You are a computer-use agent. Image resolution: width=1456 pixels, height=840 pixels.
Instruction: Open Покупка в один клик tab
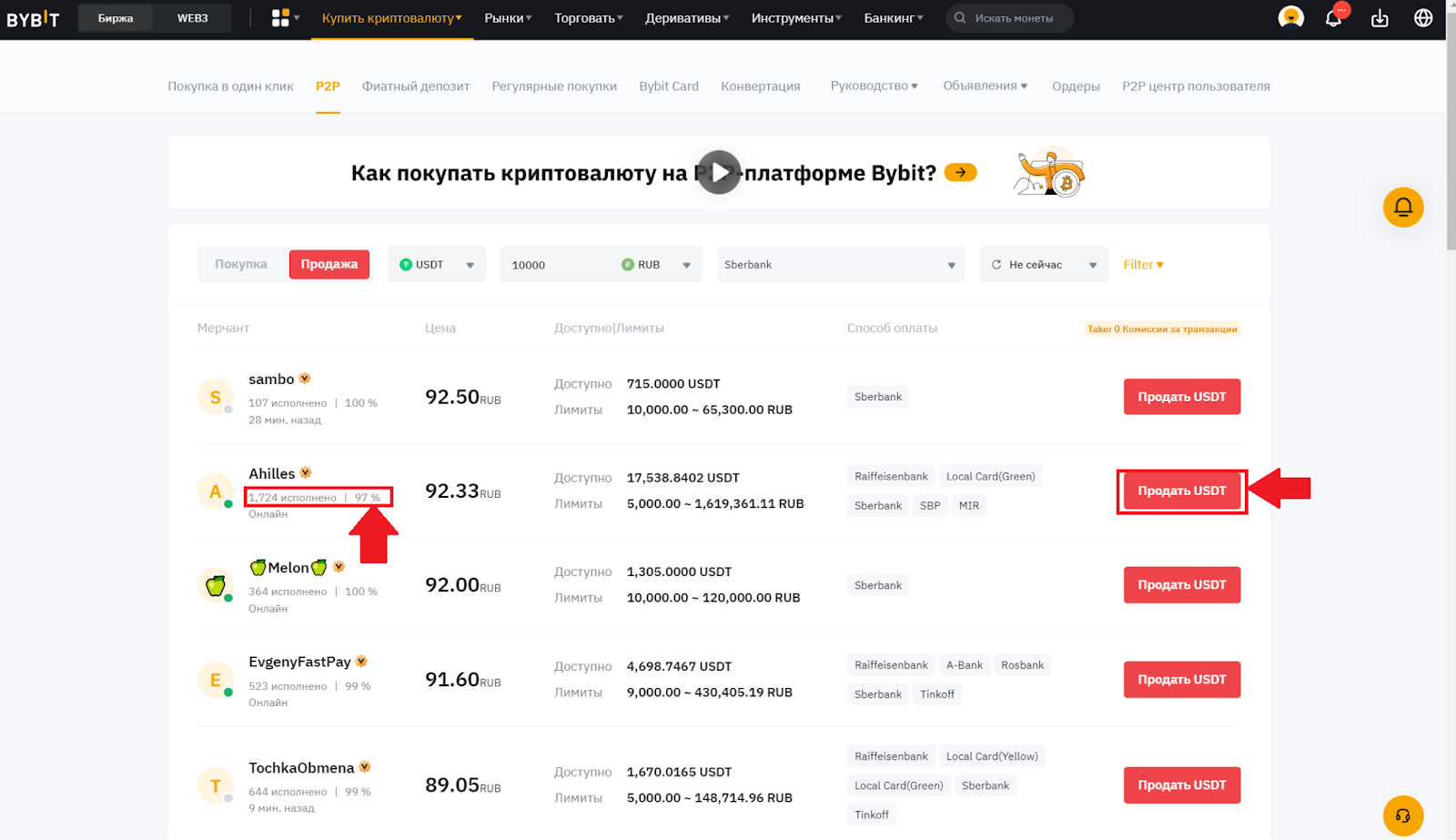230,86
